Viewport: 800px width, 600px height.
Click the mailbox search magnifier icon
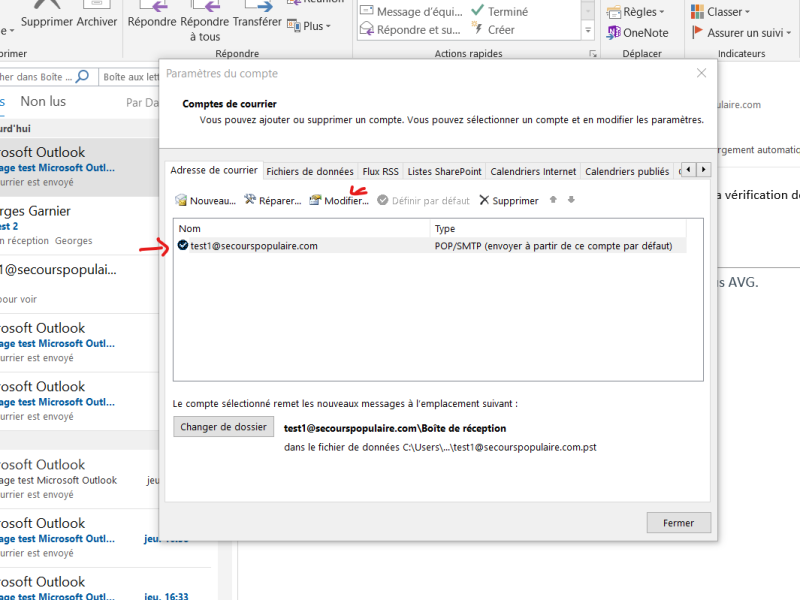click(x=82, y=77)
